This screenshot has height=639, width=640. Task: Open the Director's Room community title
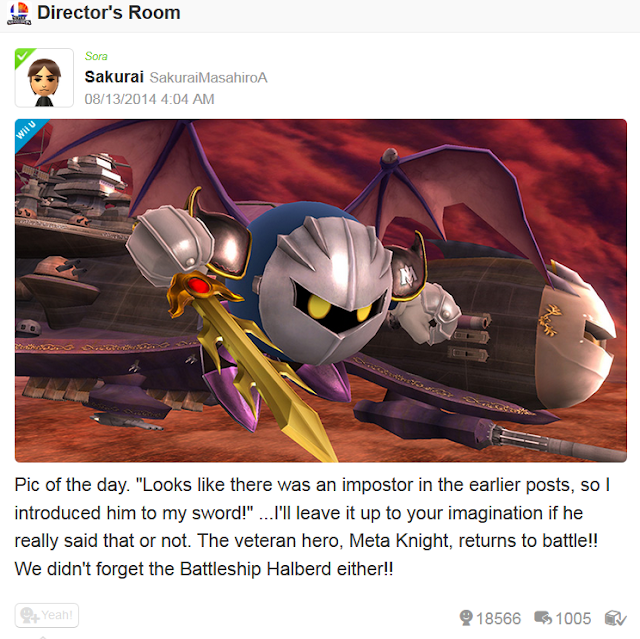(x=109, y=13)
